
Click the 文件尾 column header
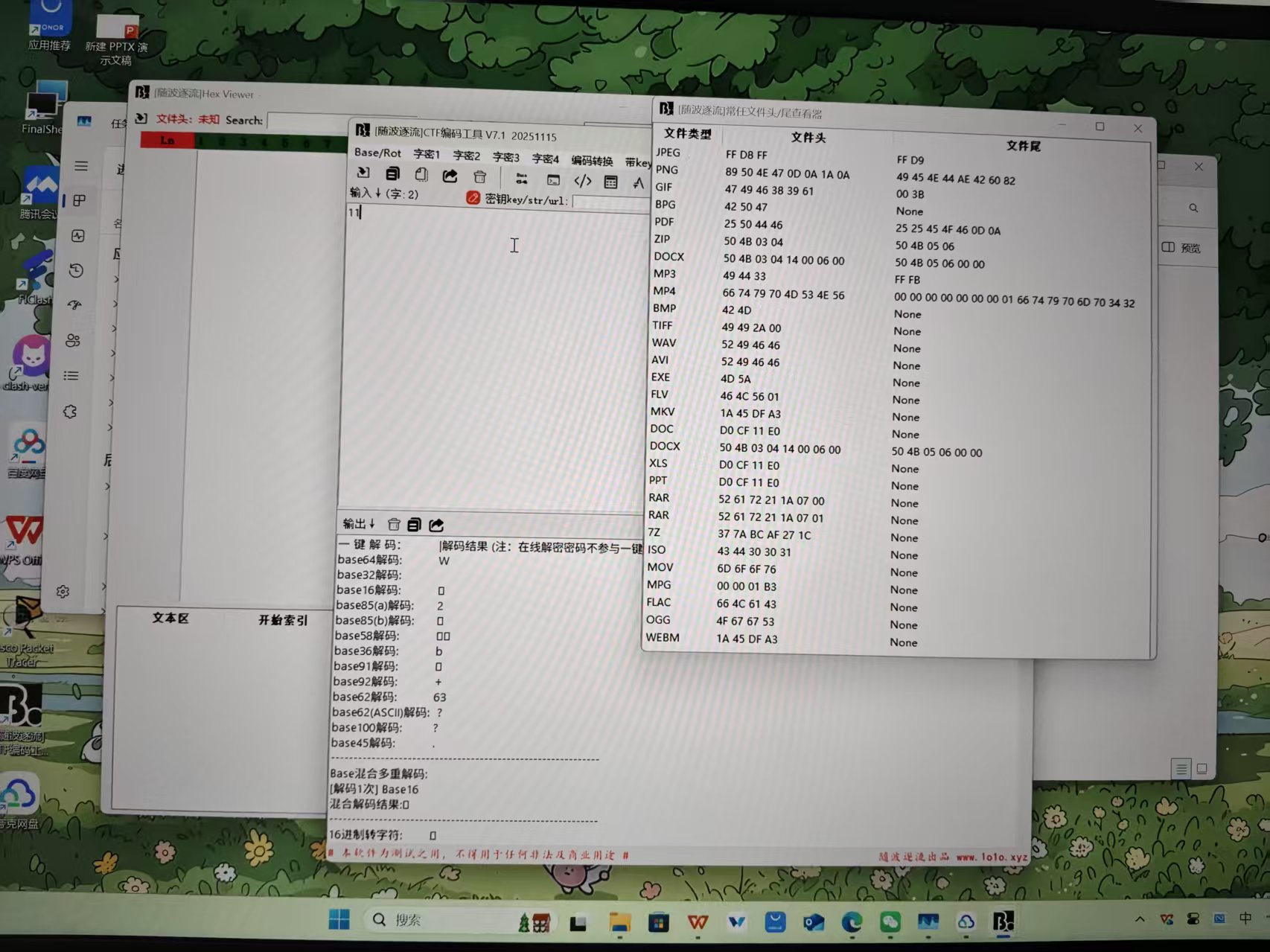1023,146
